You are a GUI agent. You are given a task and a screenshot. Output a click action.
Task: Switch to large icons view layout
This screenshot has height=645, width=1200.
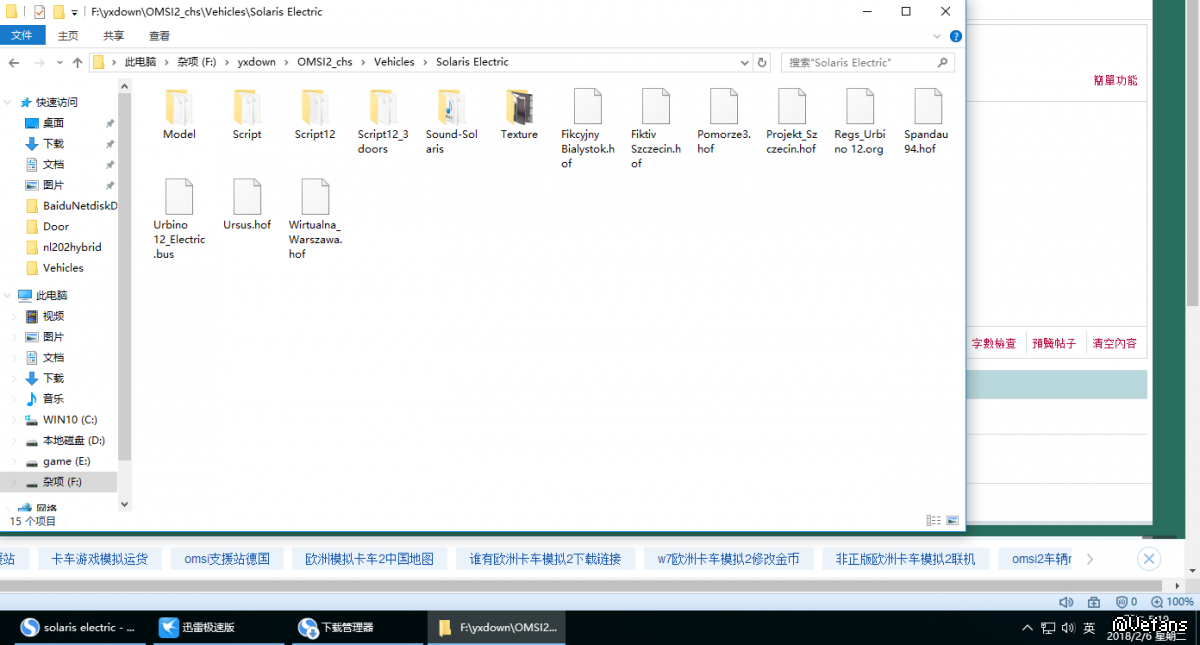point(952,520)
